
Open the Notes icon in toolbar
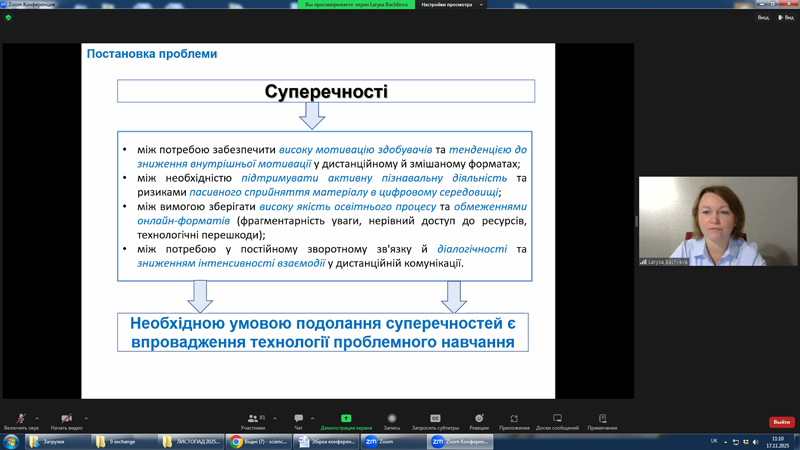click(x=602, y=419)
